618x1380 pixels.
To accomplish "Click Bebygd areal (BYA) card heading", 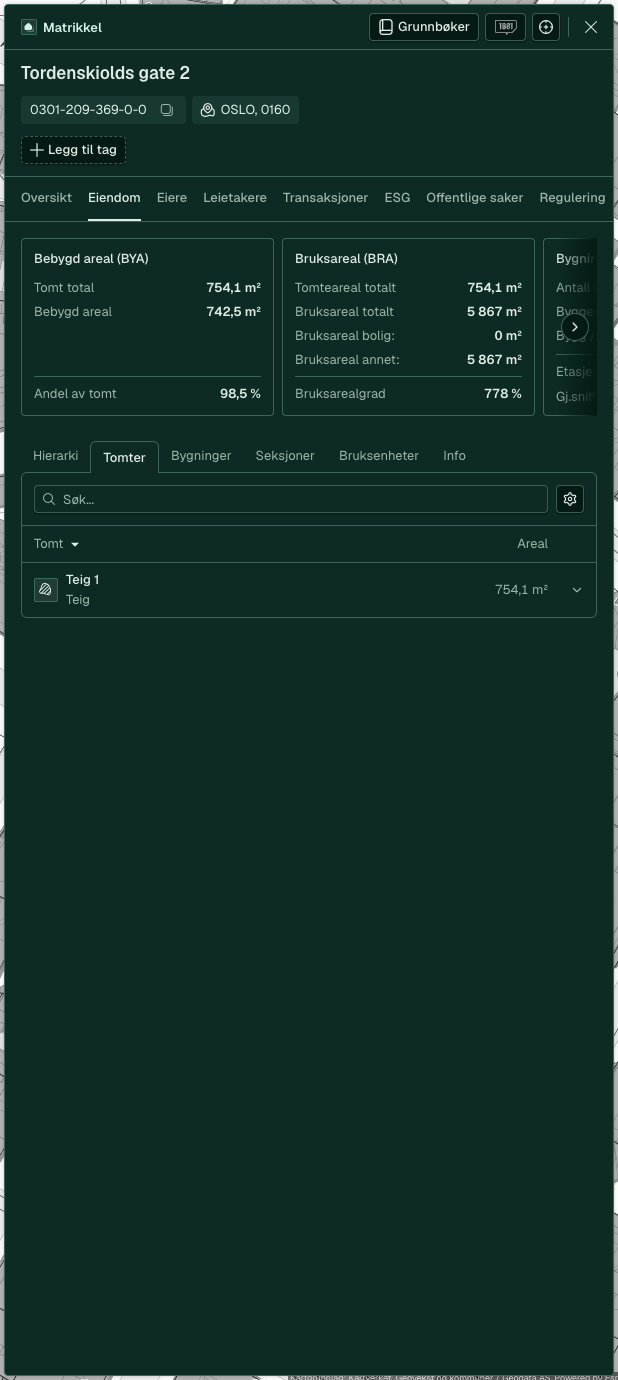I will [91, 259].
